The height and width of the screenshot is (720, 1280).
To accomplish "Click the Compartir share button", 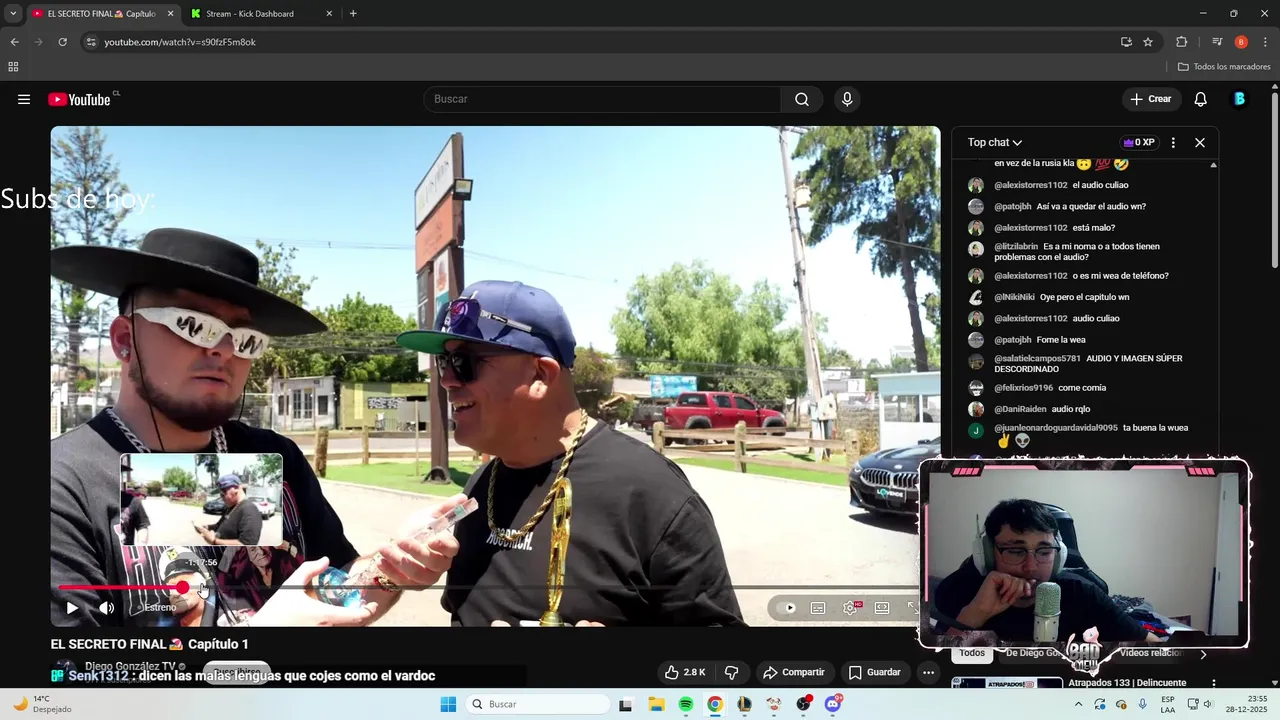I will click(794, 672).
